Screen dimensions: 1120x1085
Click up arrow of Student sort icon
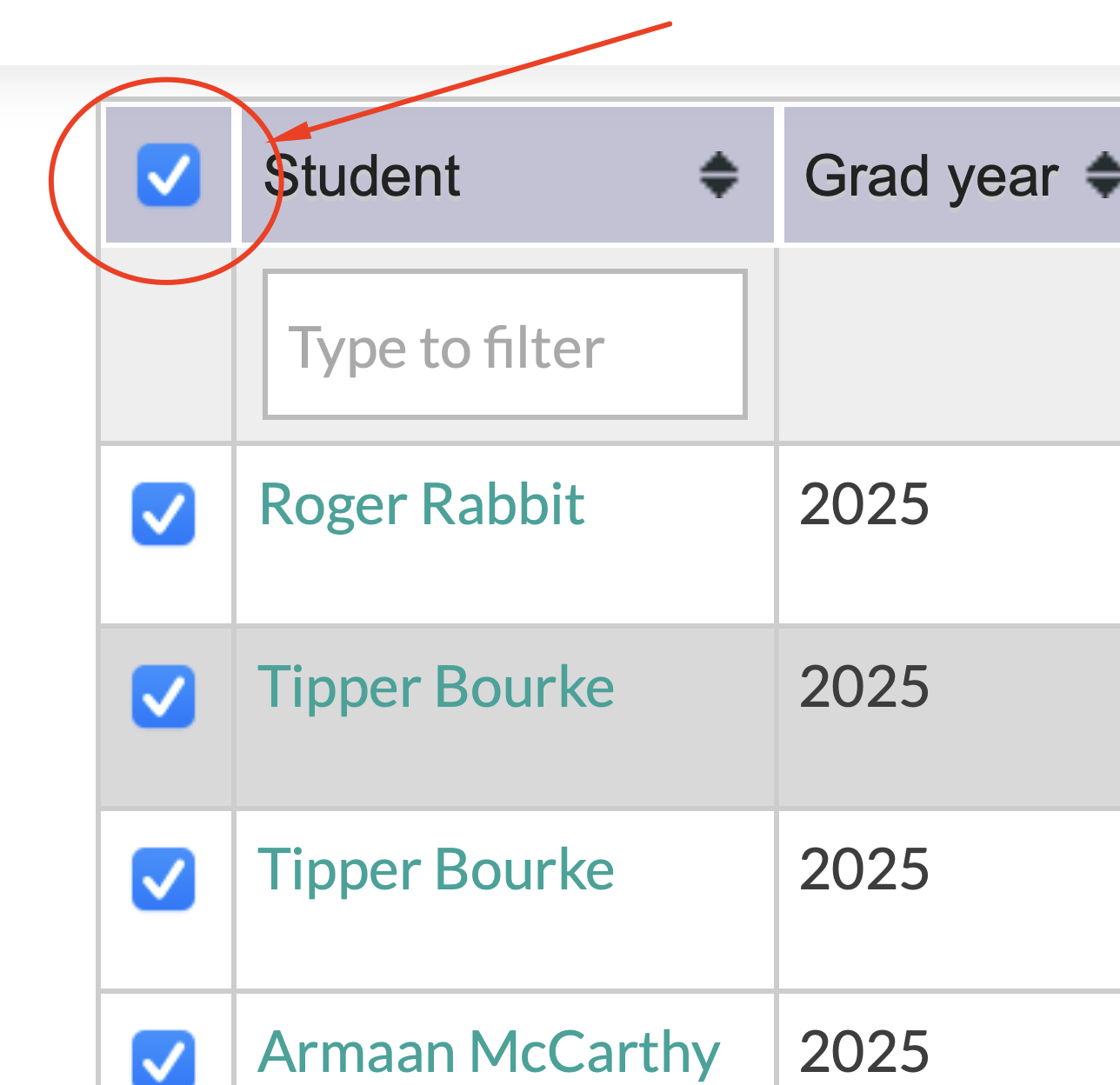click(x=719, y=162)
